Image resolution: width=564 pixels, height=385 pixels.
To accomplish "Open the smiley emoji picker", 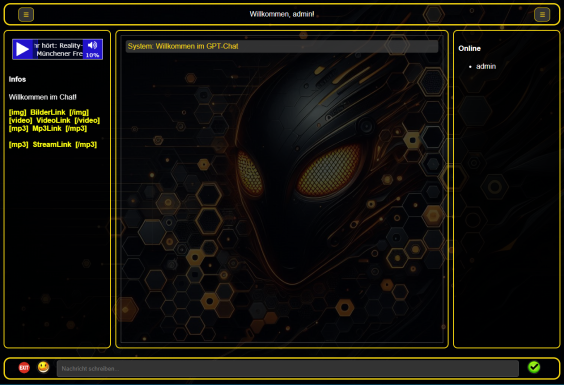I will click(x=44, y=367).
